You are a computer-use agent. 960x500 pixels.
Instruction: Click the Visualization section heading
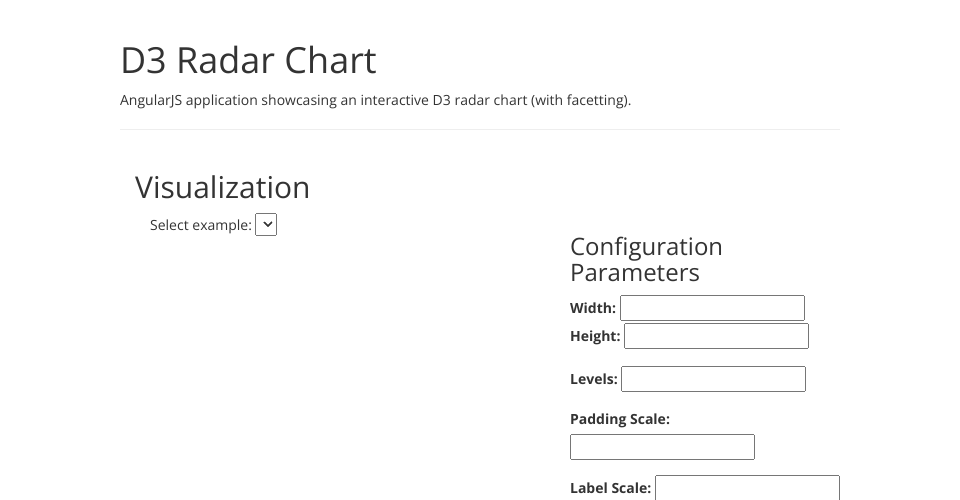pos(222,187)
